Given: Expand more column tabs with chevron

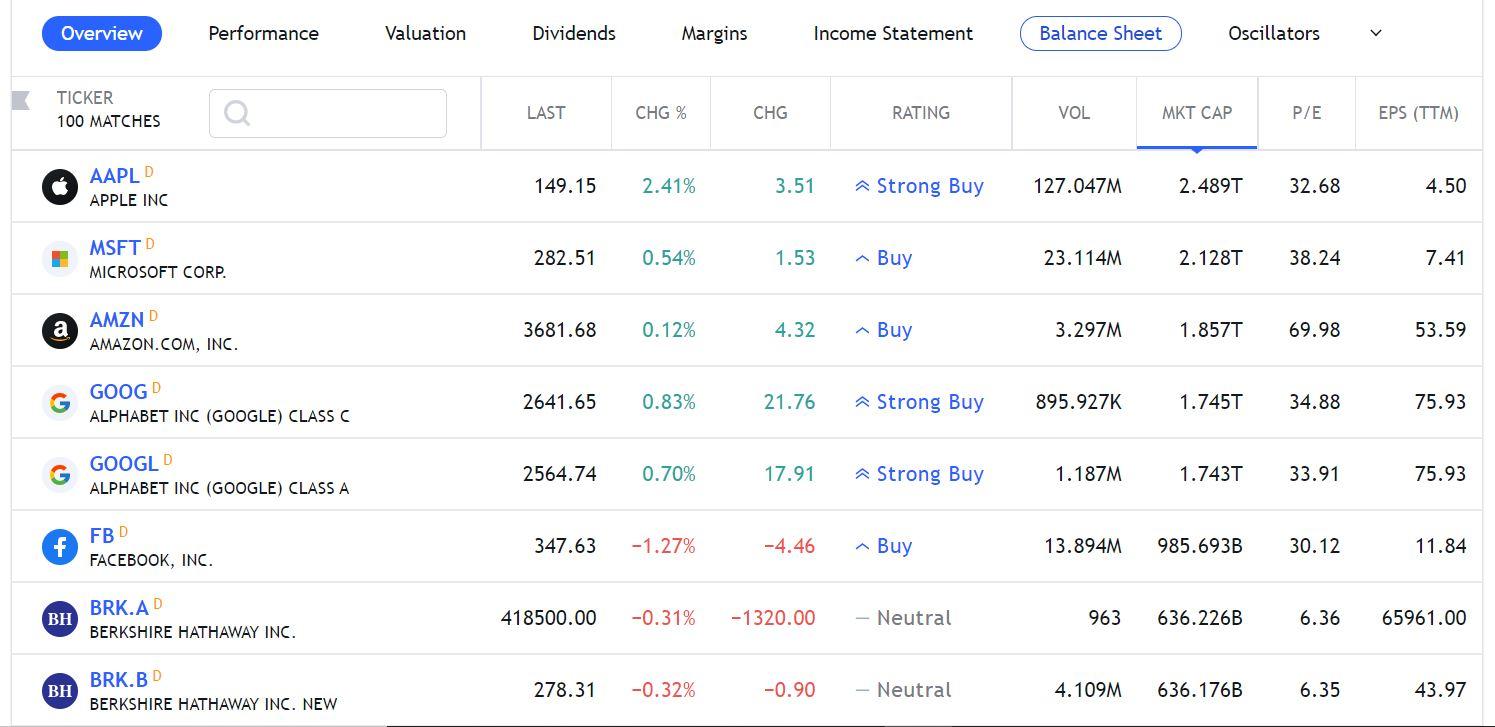Looking at the screenshot, I should (x=1376, y=33).
